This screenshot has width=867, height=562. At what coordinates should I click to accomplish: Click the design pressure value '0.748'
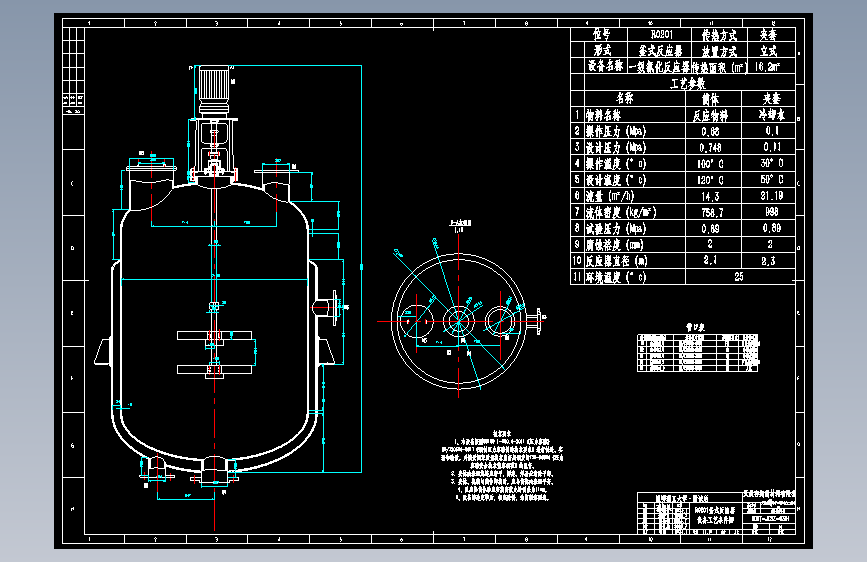(710, 148)
